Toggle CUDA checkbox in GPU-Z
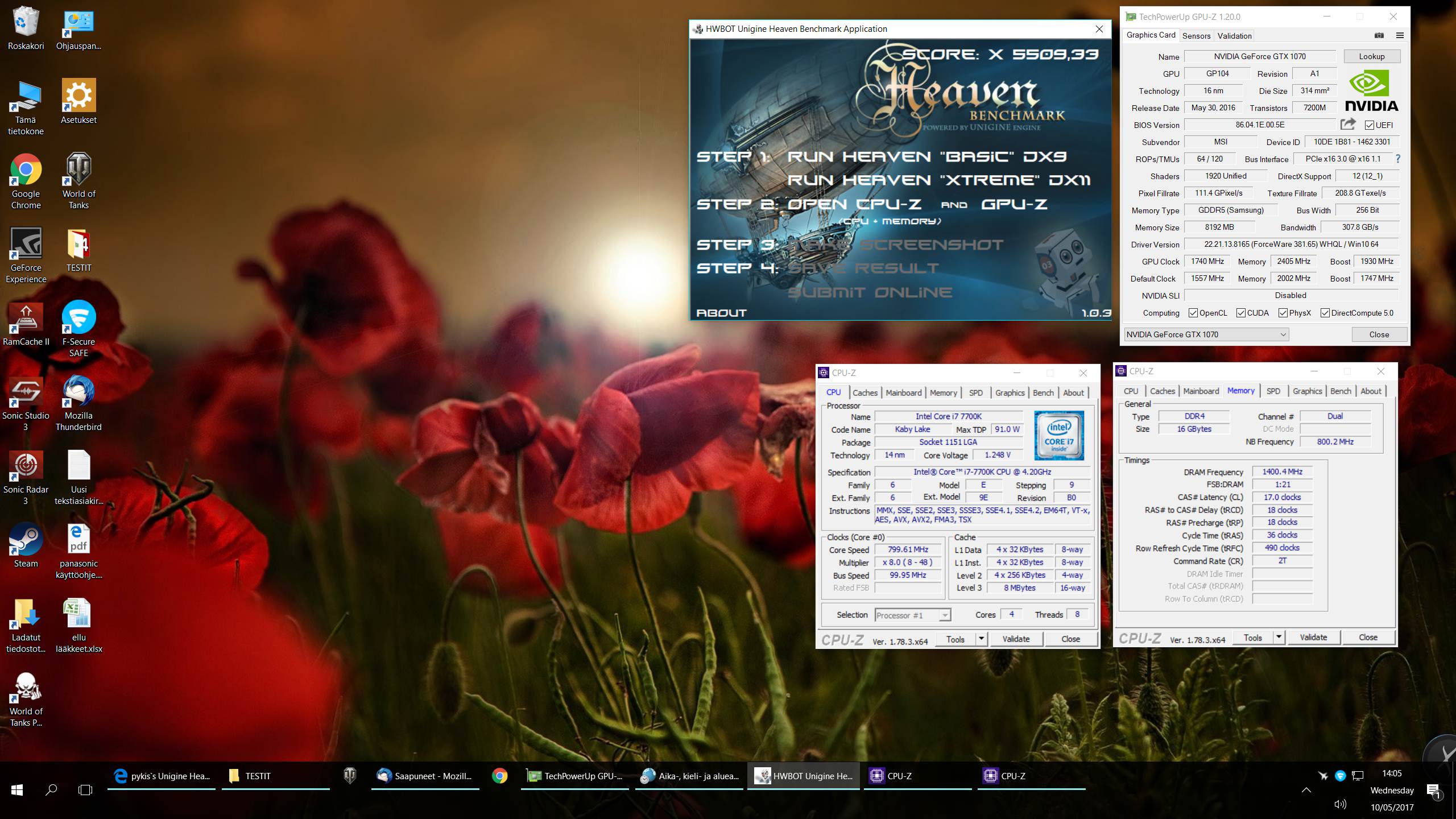The height and width of the screenshot is (819, 1456). [x=1241, y=313]
